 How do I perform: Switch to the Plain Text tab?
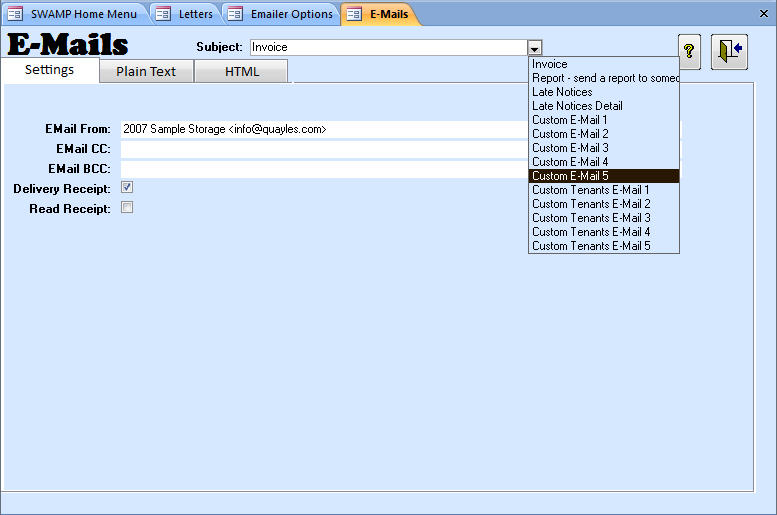coord(146,71)
